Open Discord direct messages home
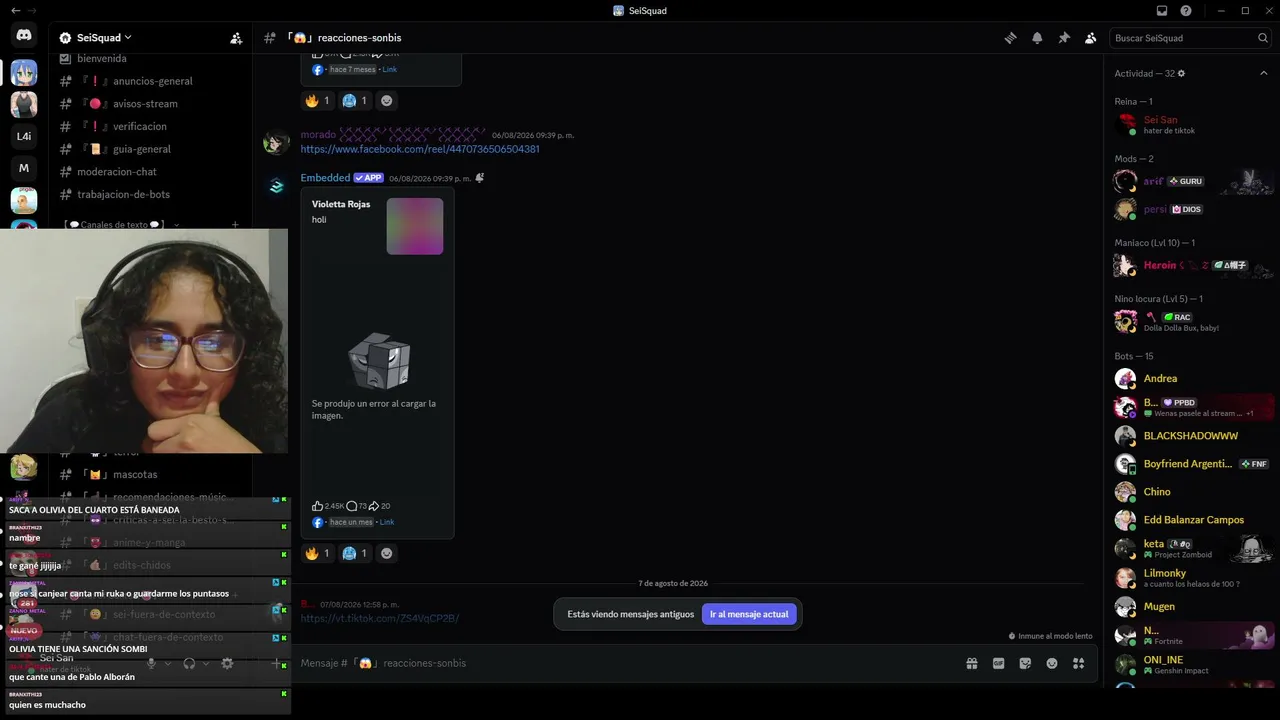 (x=24, y=35)
